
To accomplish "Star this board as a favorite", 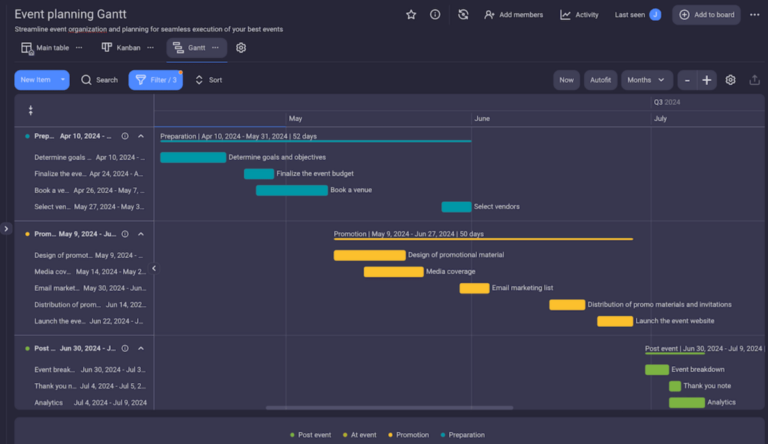I will coord(411,15).
